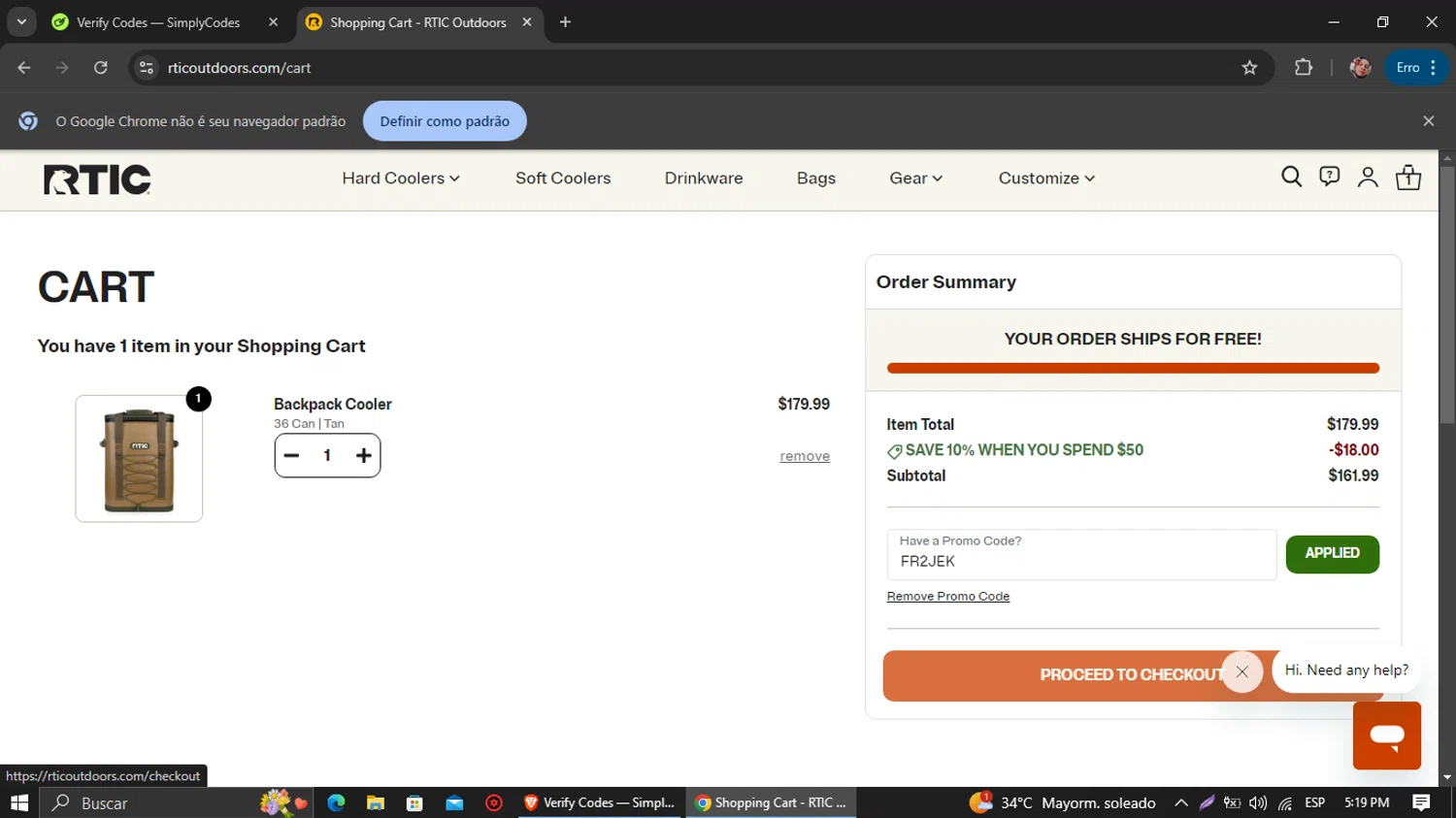Open the tab search dropdown arrow
The image size is (1456, 818).
[x=21, y=22]
